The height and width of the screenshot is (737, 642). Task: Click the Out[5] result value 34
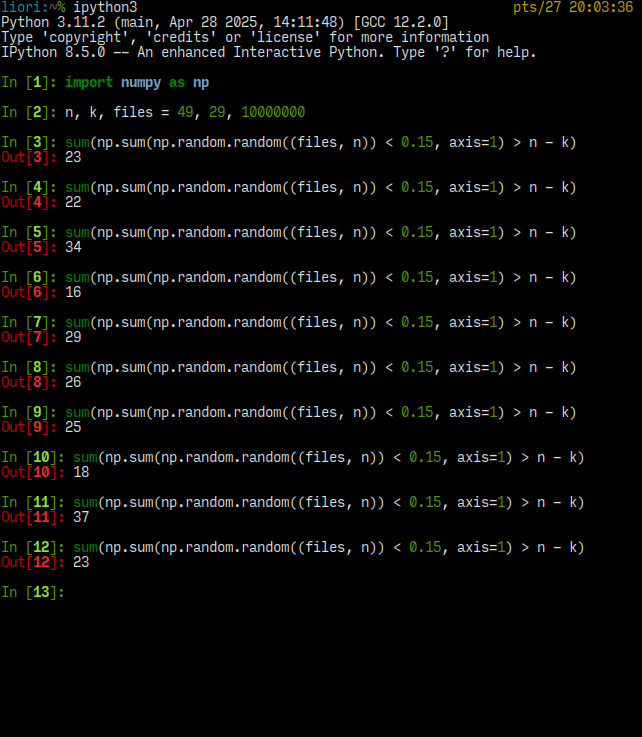(72, 247)
